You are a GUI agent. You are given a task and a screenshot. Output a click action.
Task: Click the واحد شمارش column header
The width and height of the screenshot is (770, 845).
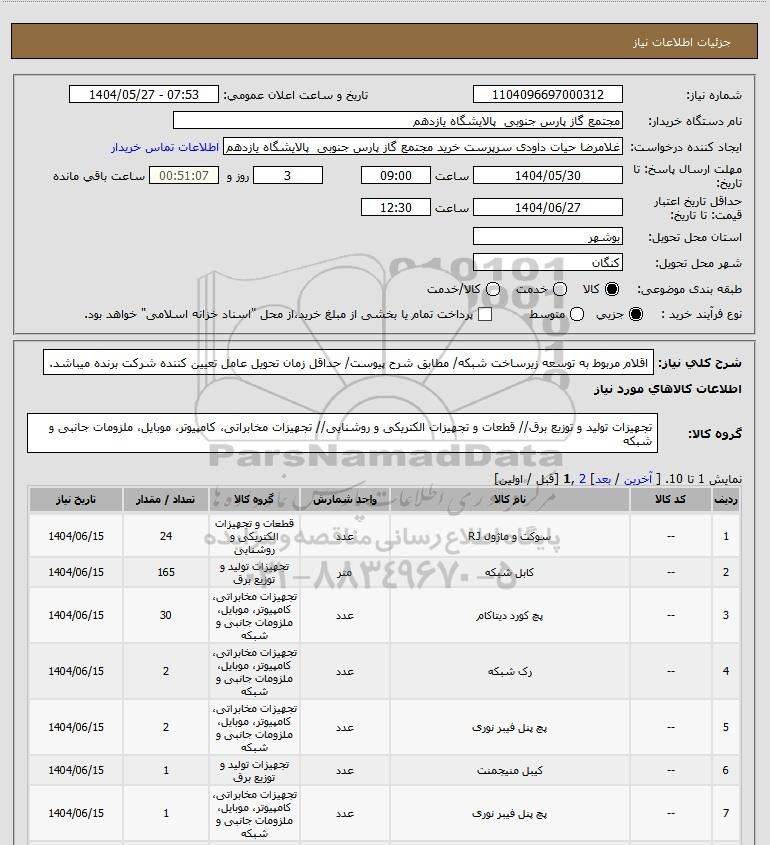[345, 500]
